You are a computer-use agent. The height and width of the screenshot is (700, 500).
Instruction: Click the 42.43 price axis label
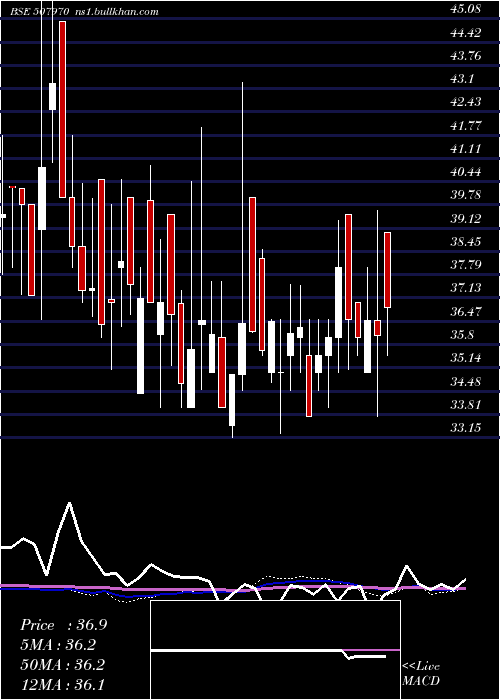[x=466, y=102]
